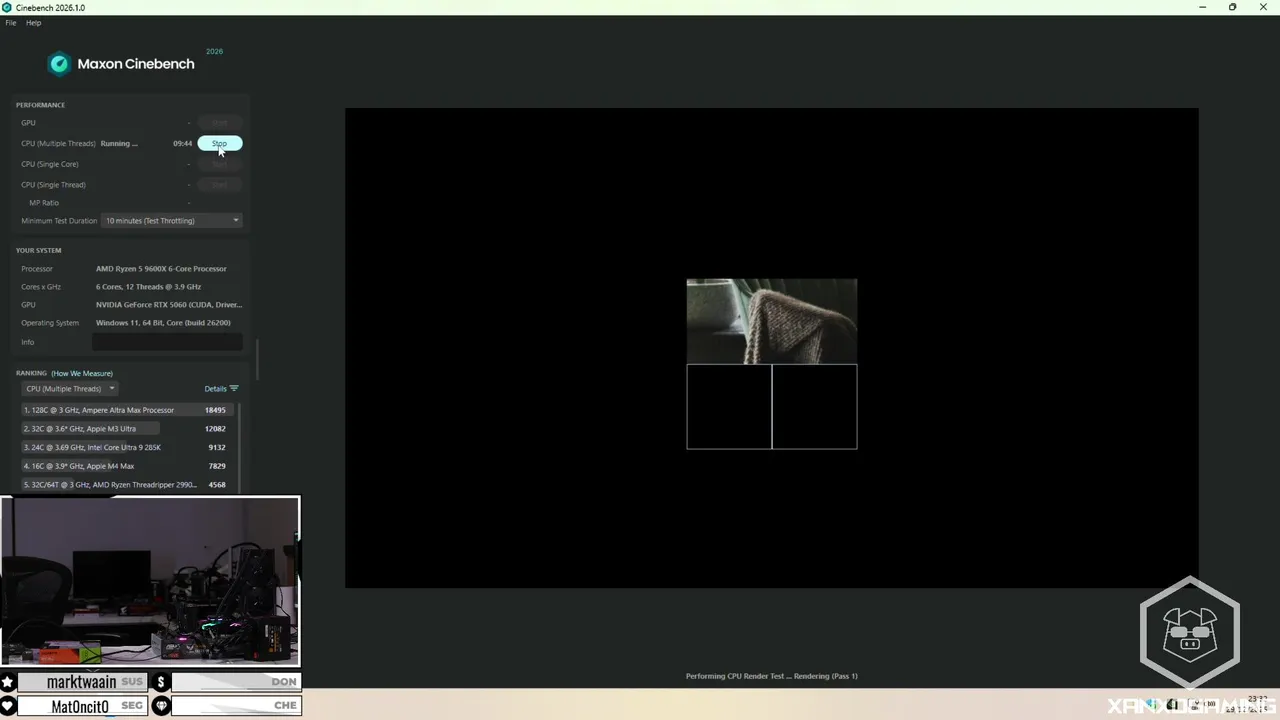Click the 09:44 test timer
Viewport: 1280px width, 720px height.
[182, 144]
